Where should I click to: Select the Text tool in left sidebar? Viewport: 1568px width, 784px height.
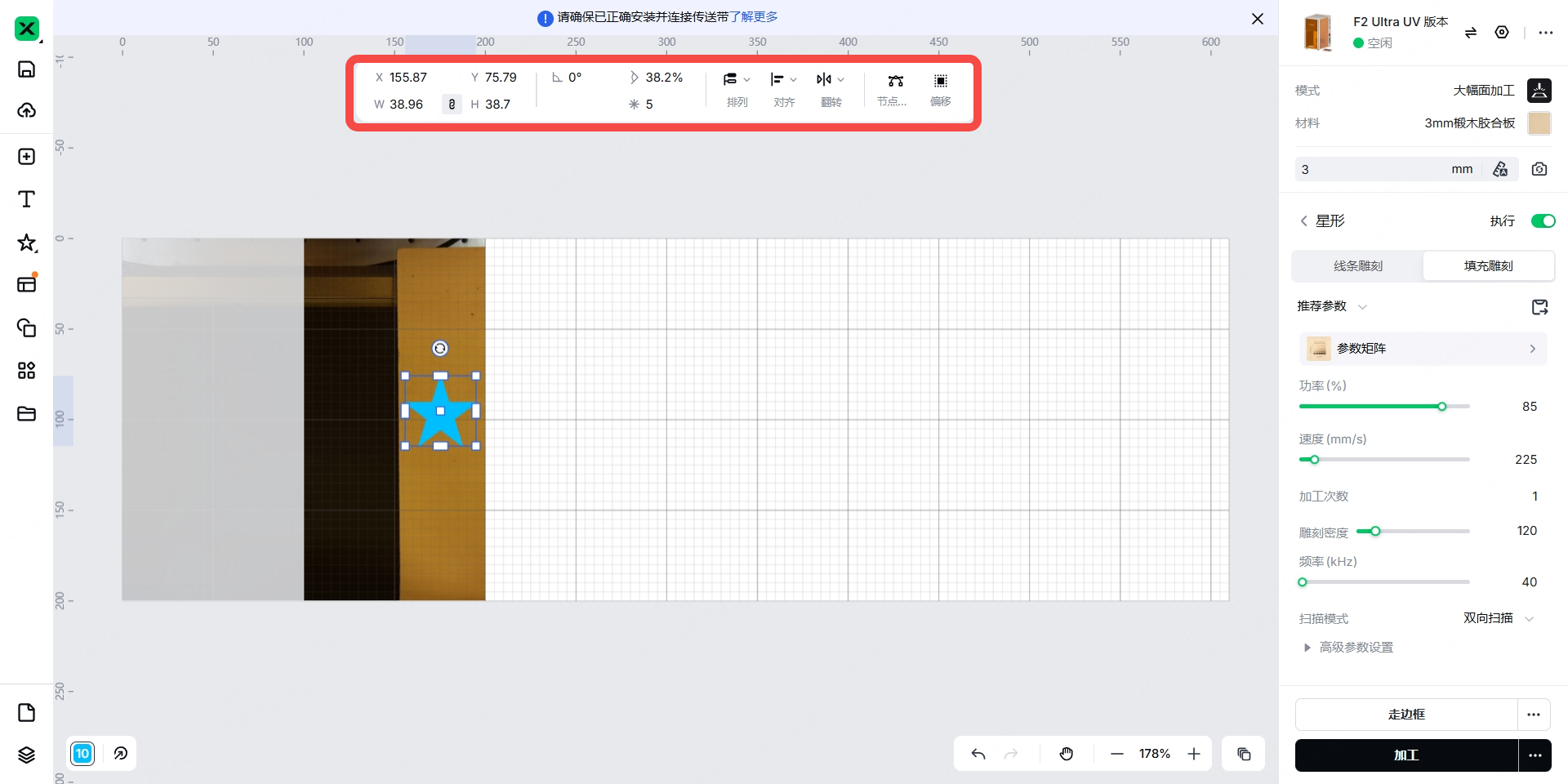(26, 199)
